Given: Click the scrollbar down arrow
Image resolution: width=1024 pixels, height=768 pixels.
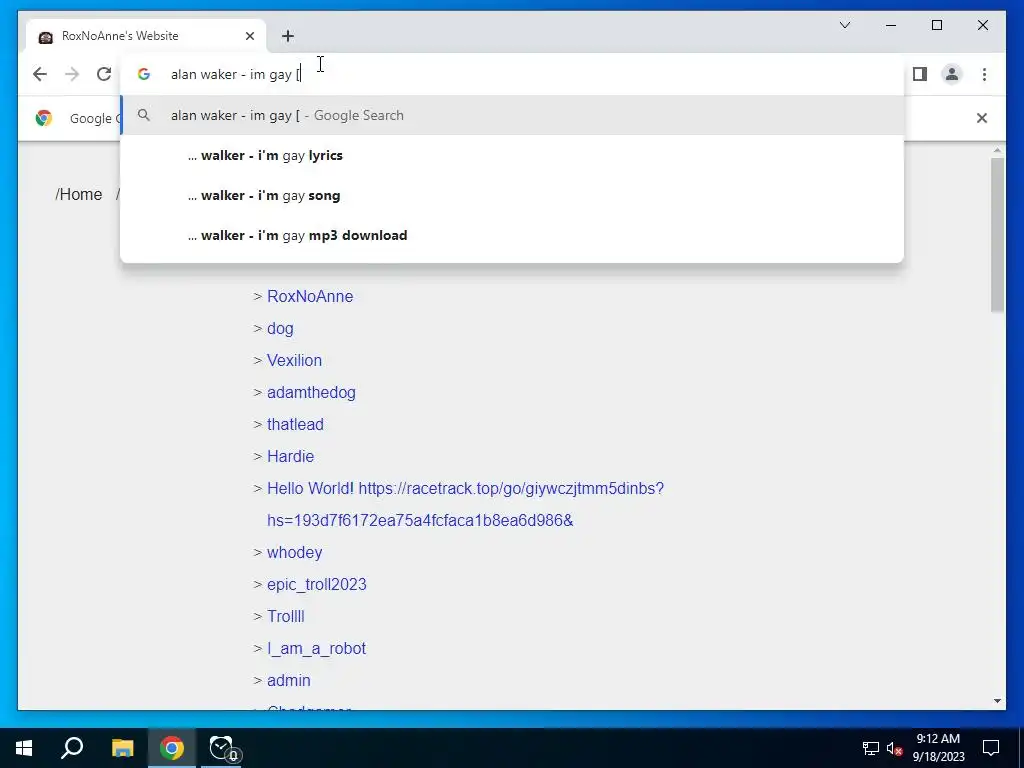Looking at the screenshot, I should click(x=997, y=701).
